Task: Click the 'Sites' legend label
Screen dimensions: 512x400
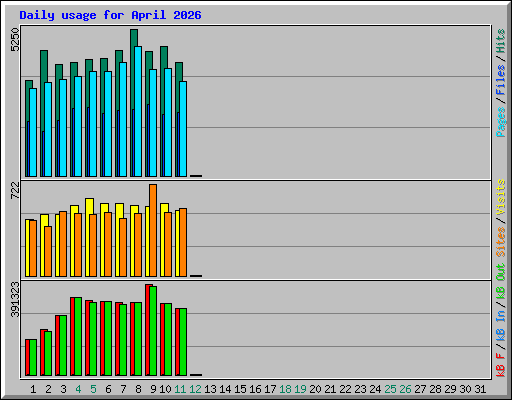Action: point(501,242)
